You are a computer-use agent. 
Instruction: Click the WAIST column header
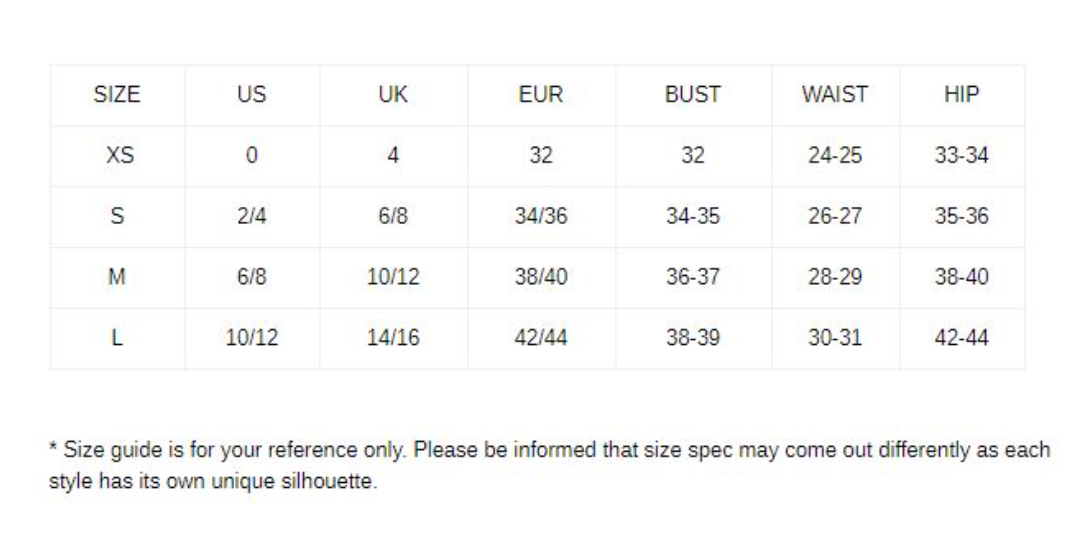835,95
